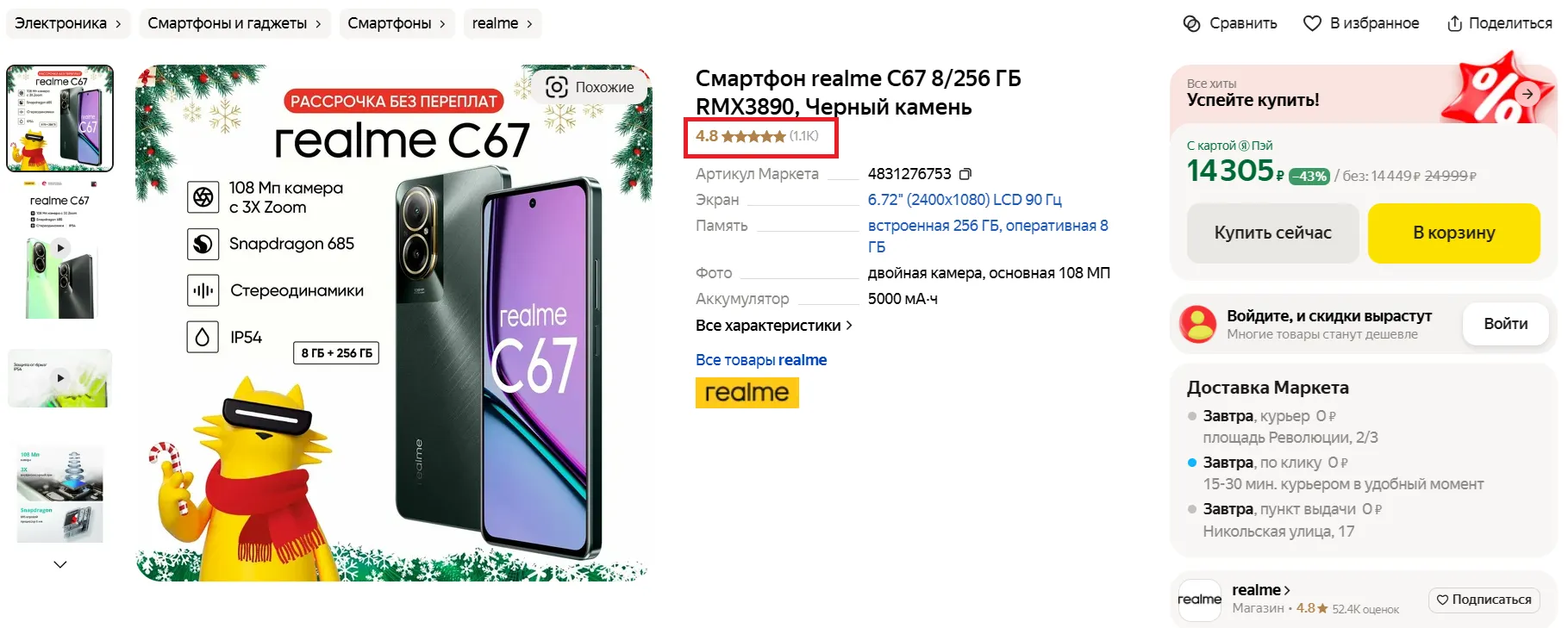Open the realme breadcrumb category
The height and width of the screenshot is (628, 1568).
click(503, 23)
